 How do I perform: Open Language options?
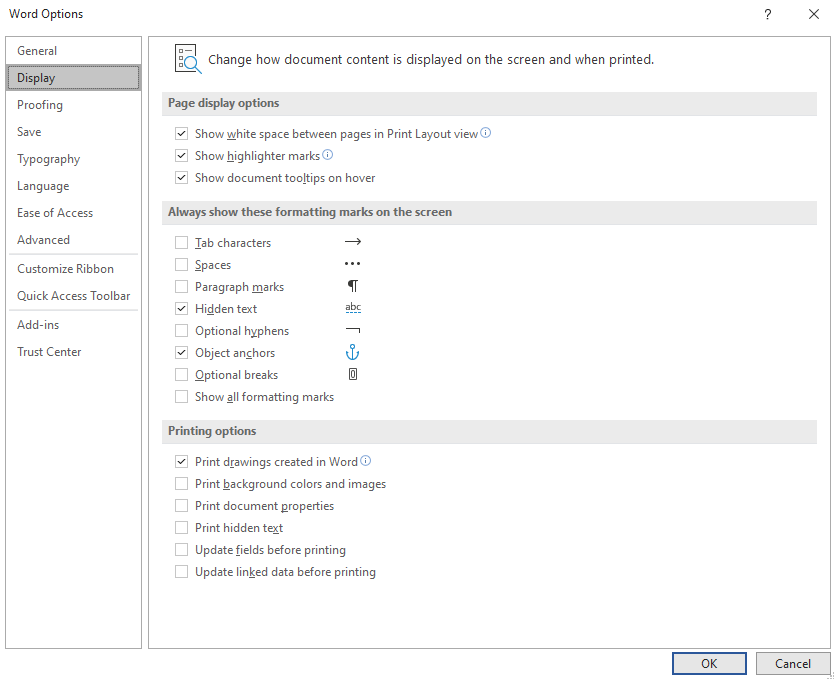point(73,186)
